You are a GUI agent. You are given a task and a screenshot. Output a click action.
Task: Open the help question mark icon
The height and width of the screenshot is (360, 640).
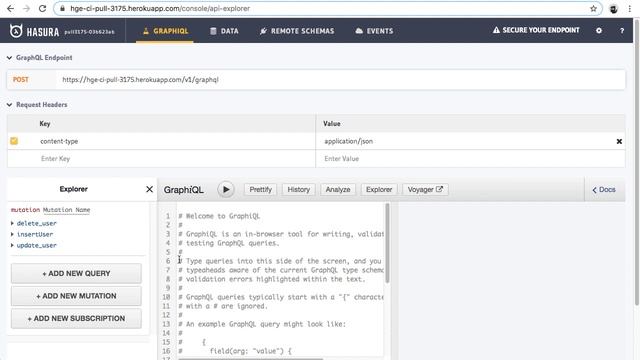[x=622, y=31]
